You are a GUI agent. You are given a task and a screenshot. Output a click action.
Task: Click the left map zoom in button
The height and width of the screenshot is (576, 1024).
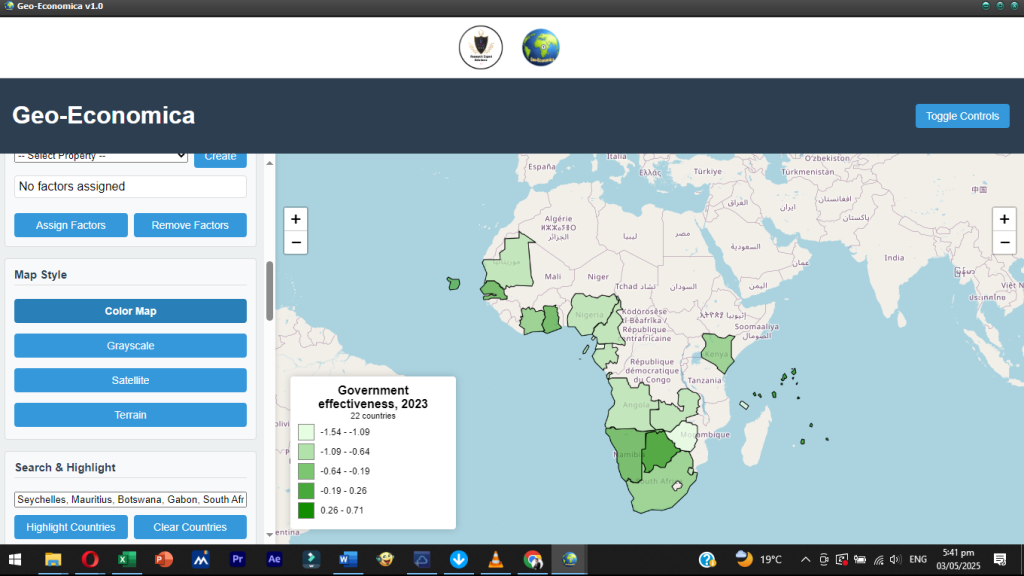coord(295,219)
